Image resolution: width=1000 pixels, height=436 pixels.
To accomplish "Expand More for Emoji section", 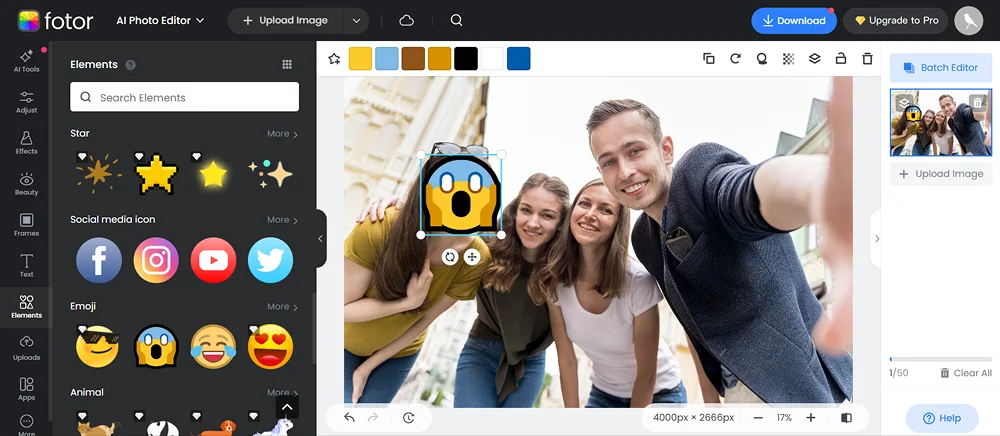I will pyautogui.click(x=282, y=307).
